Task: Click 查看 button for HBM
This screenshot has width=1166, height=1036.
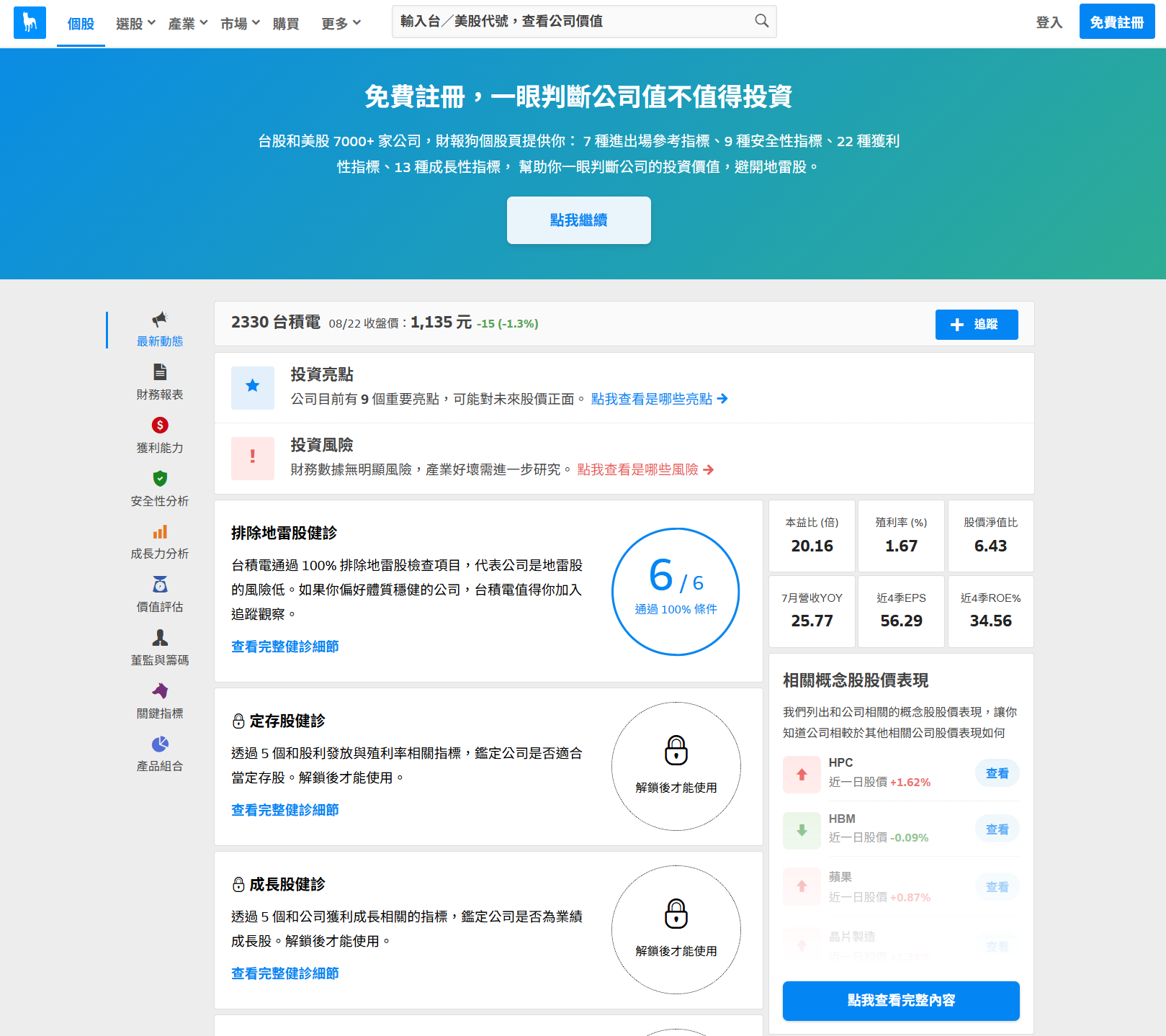Action: 997,829
